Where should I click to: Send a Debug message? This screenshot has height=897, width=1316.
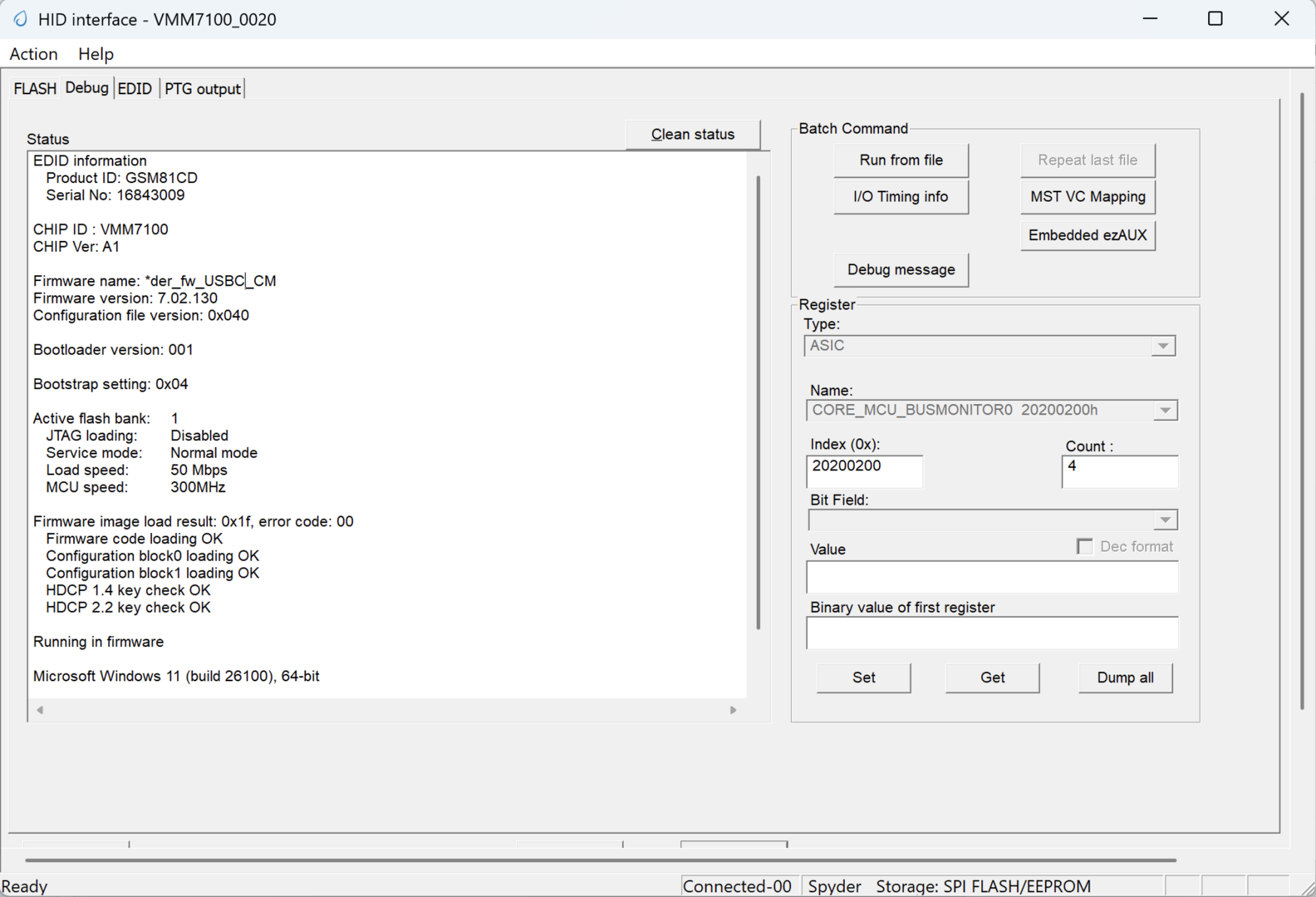[901, 270]
